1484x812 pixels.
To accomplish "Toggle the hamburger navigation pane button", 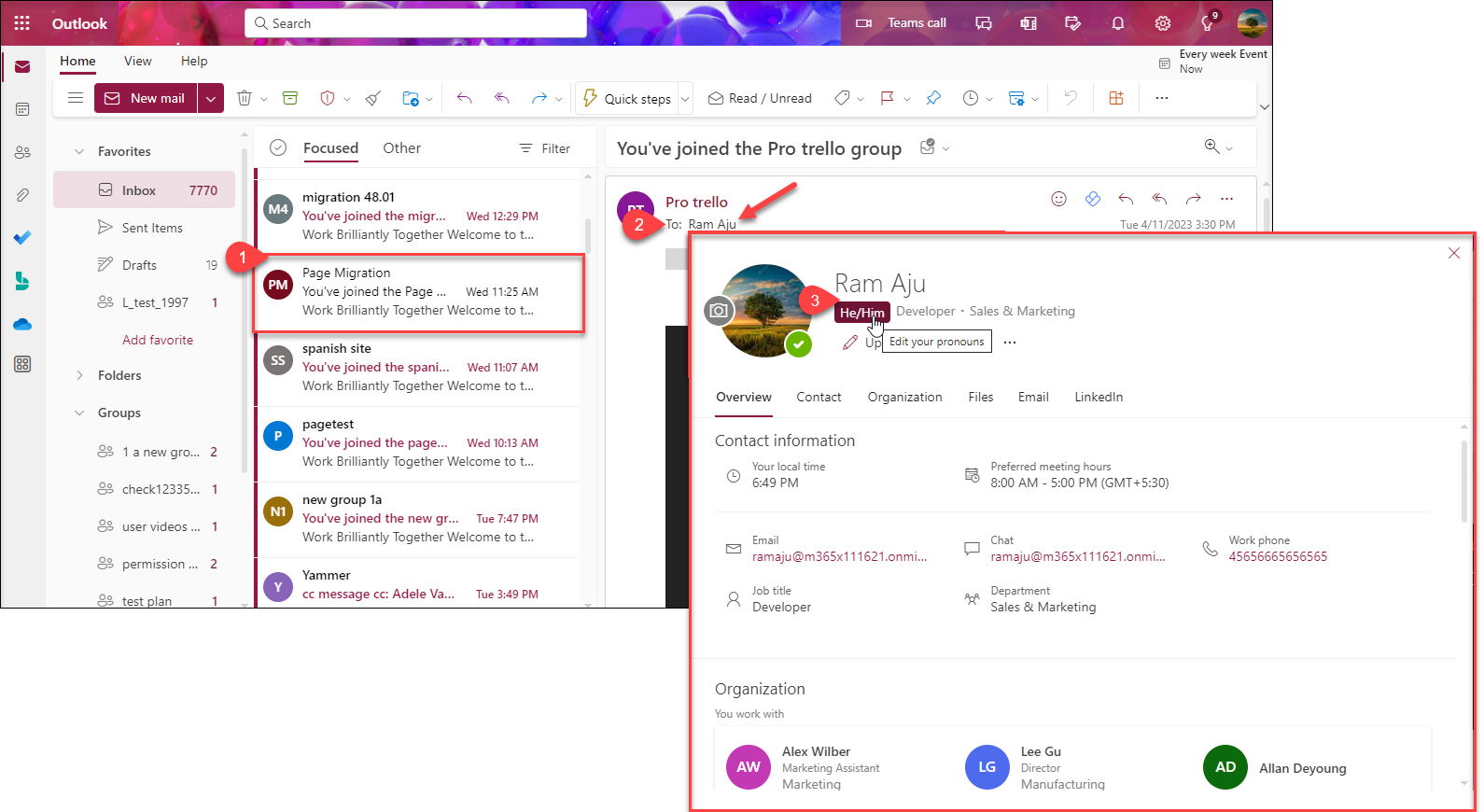I will (76, 98).
